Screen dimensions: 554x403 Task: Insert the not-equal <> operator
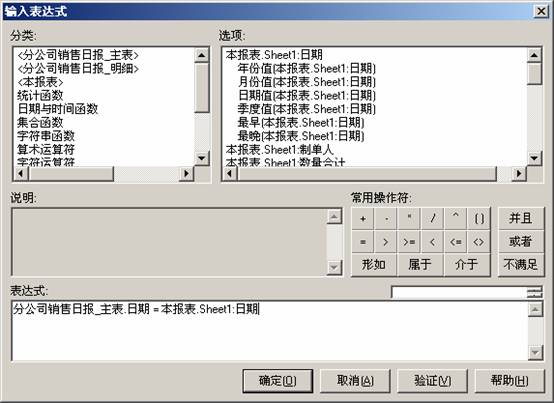(479, 242)
